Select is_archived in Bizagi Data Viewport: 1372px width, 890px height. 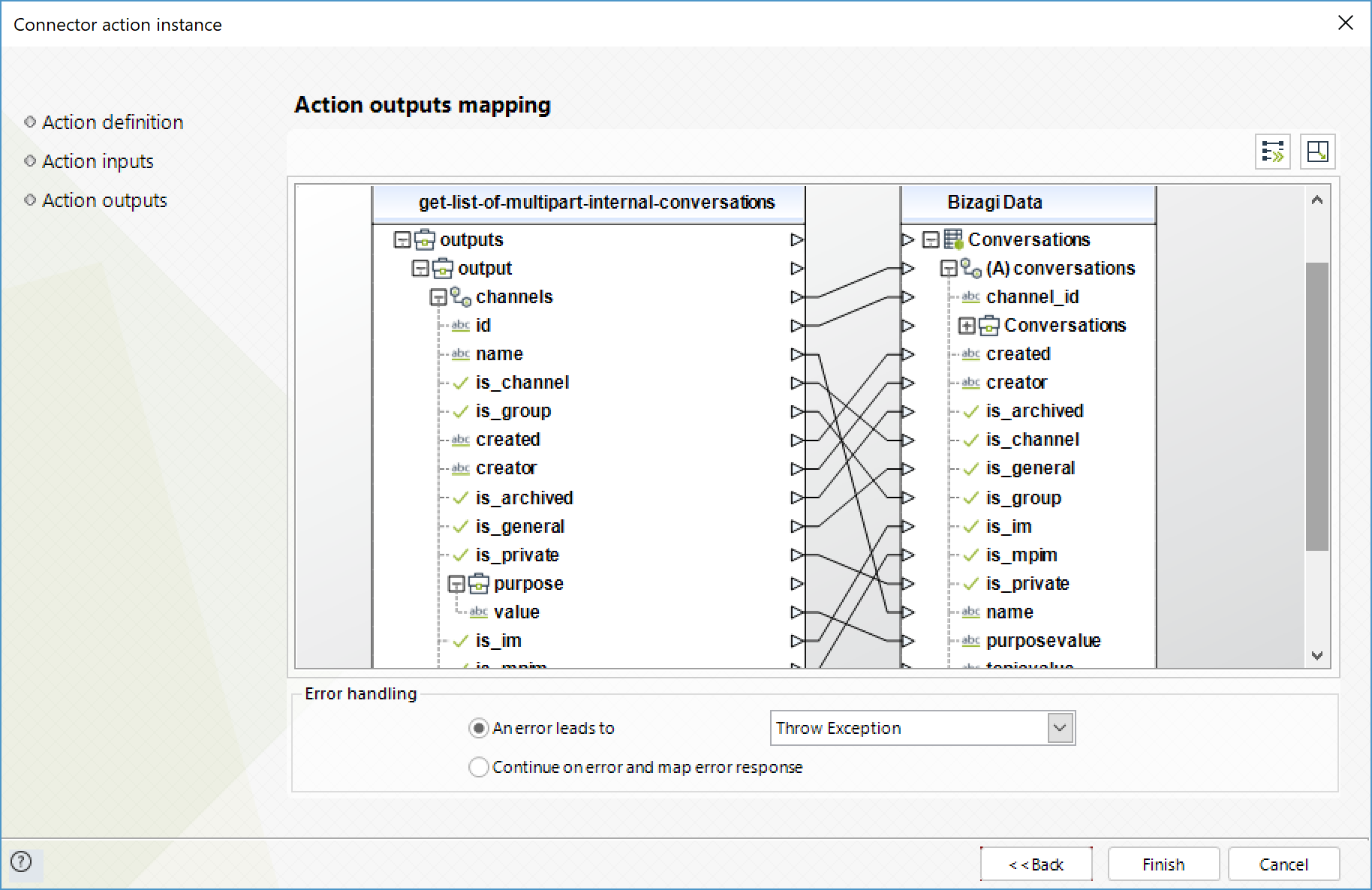pyautogui.click(x=1035, y=411)
